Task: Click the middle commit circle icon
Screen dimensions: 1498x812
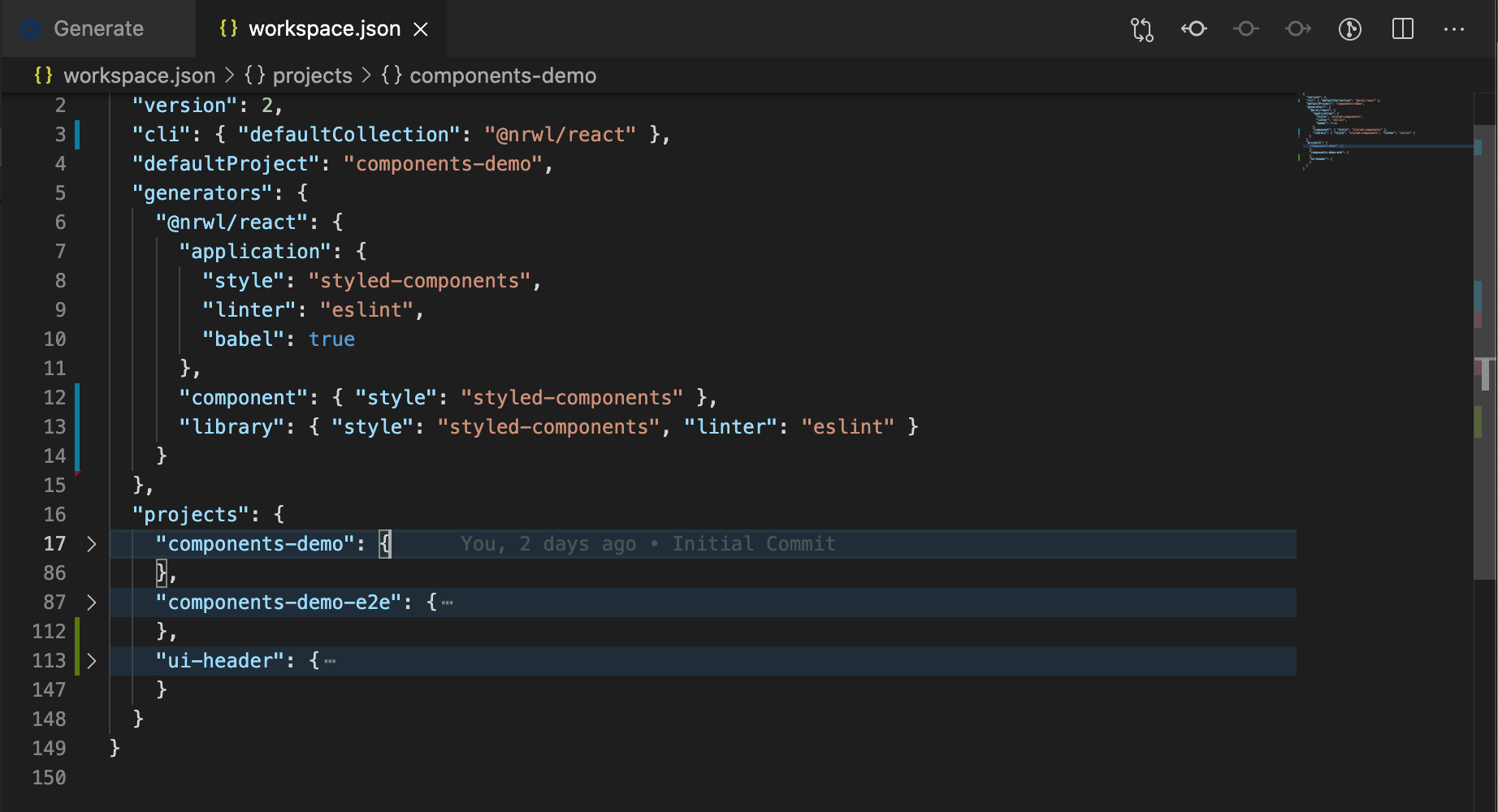Action: coord(1246,29)
